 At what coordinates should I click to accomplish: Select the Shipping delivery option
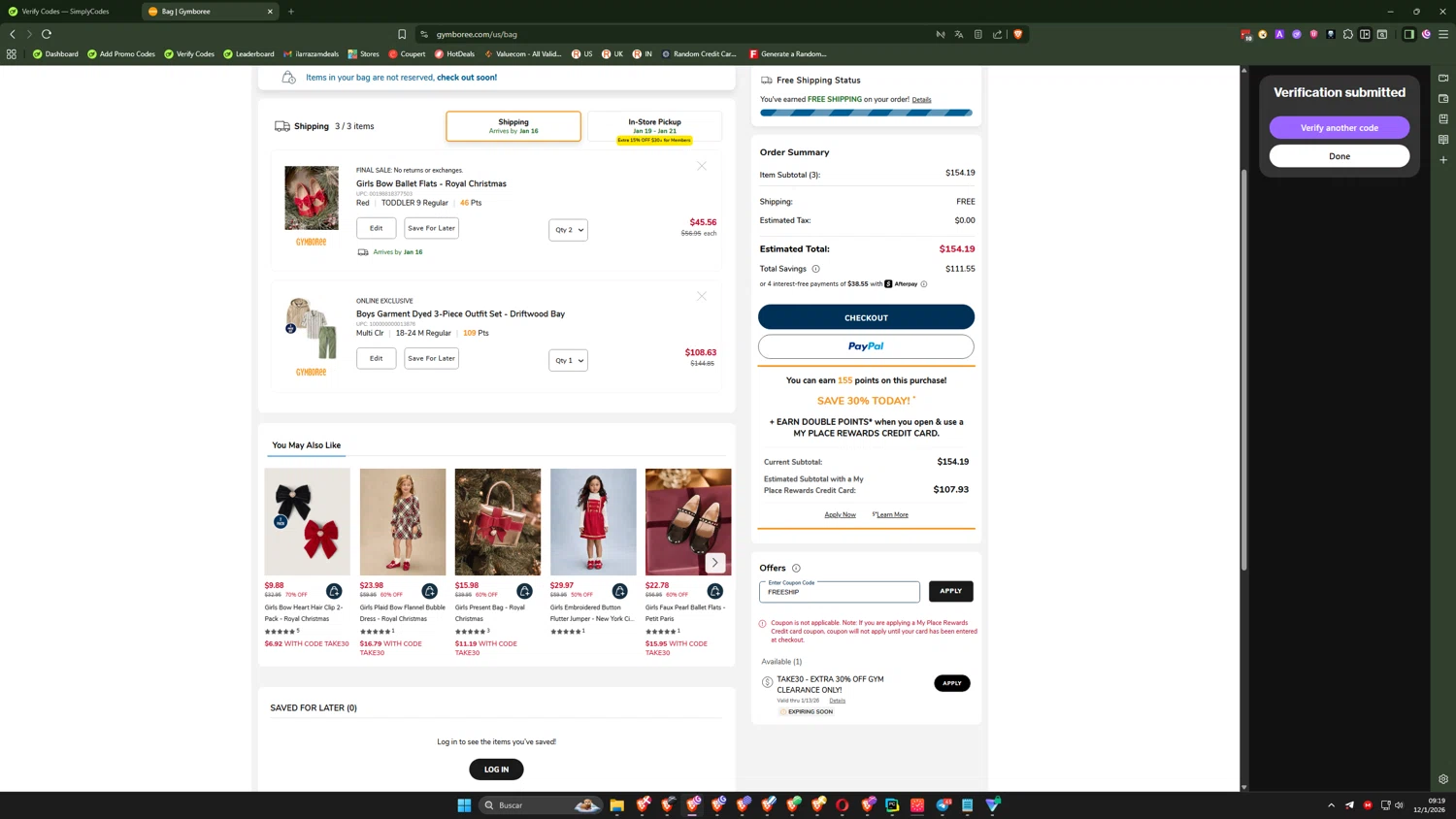[513, 126]
